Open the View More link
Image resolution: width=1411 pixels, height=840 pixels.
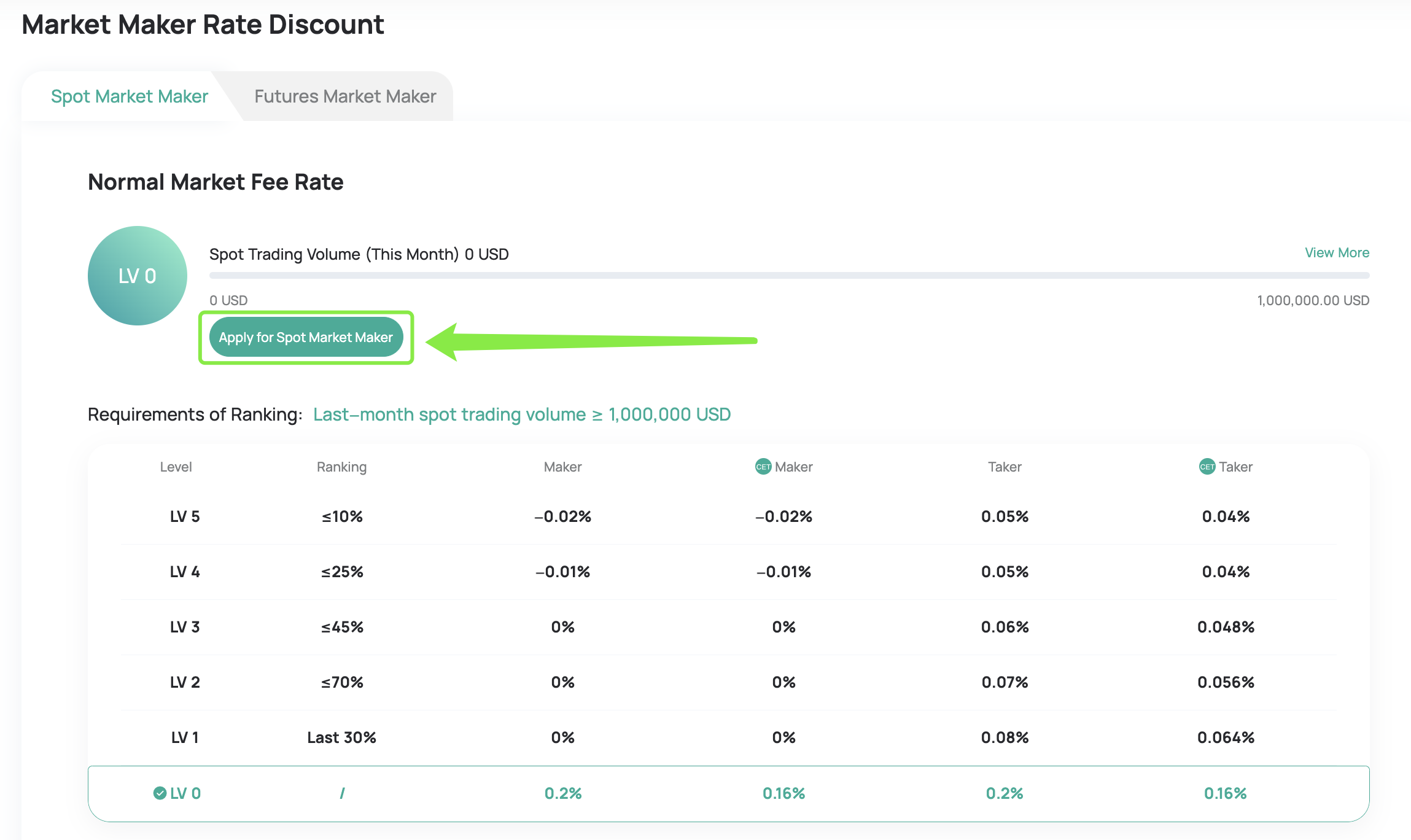1337,252
